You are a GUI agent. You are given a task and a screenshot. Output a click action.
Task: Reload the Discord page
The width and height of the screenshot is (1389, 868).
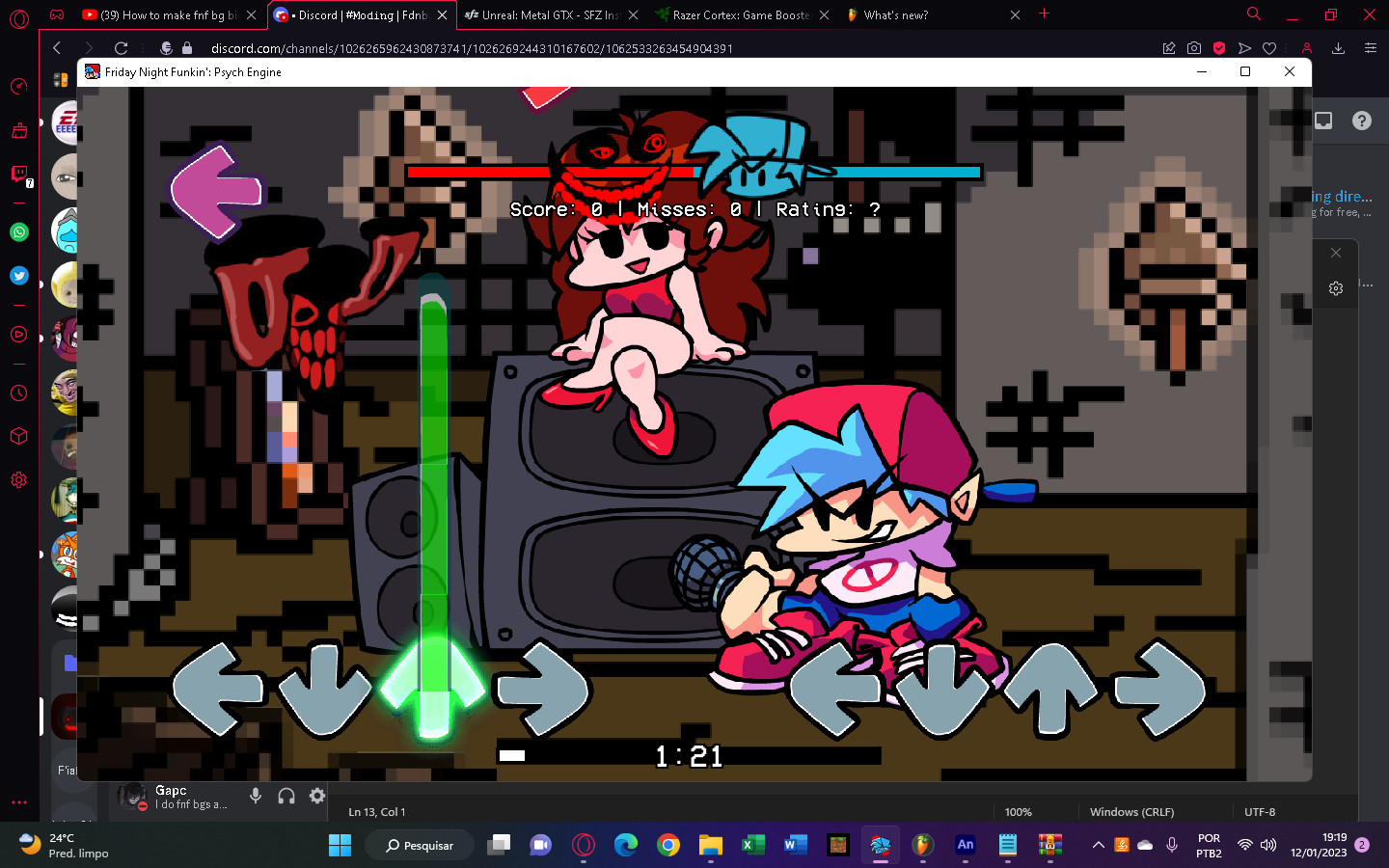(121, 48)
